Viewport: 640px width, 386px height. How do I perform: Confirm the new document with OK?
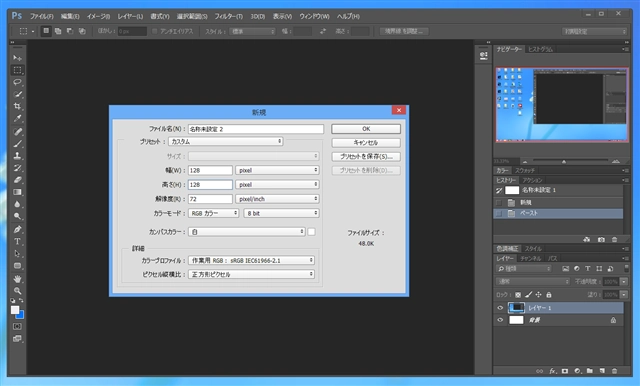point(366,129)
